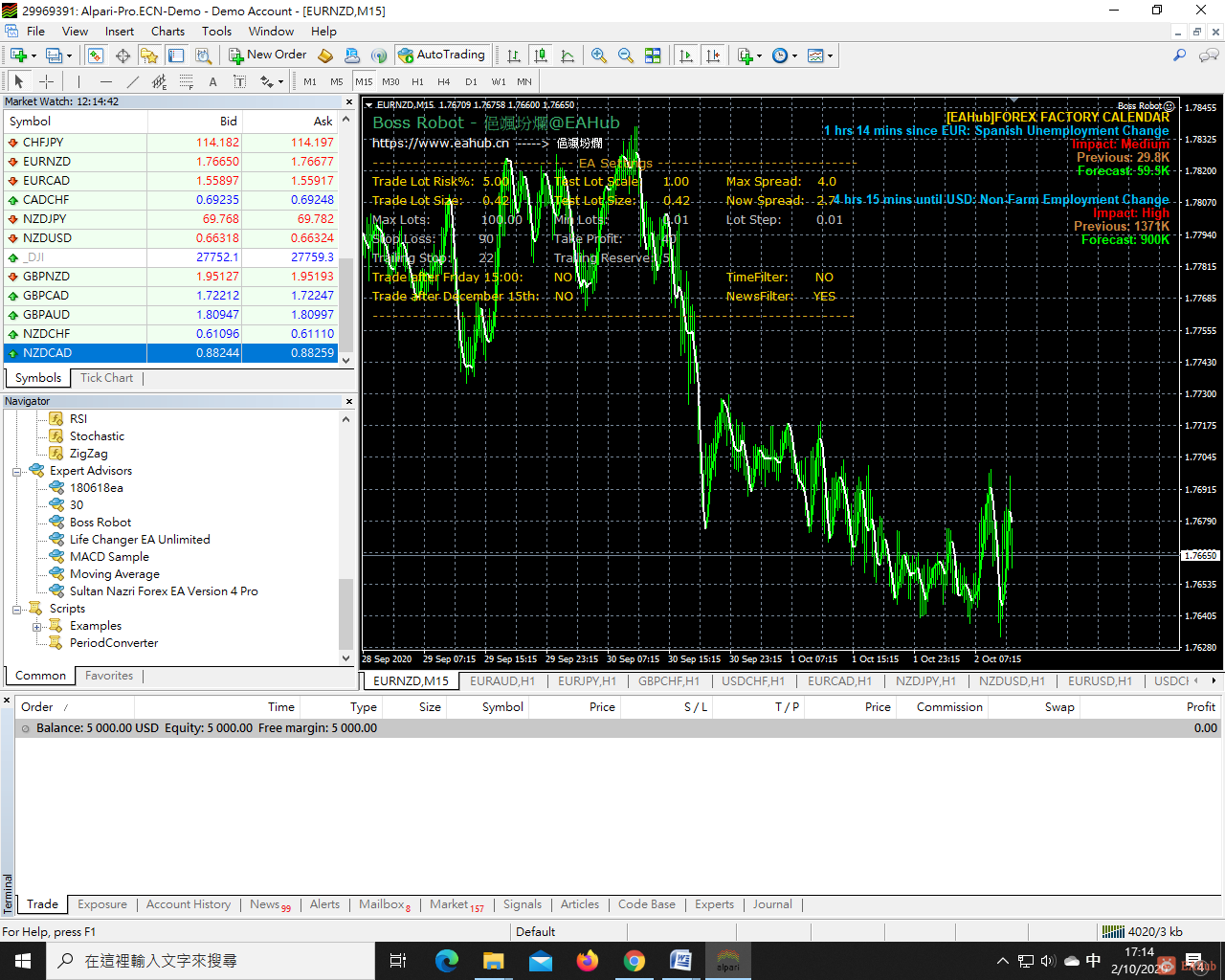The height and width of the screenshot is (980, 1225).
Task: Expand the Examples scripts folder
Action: point(36,626)
